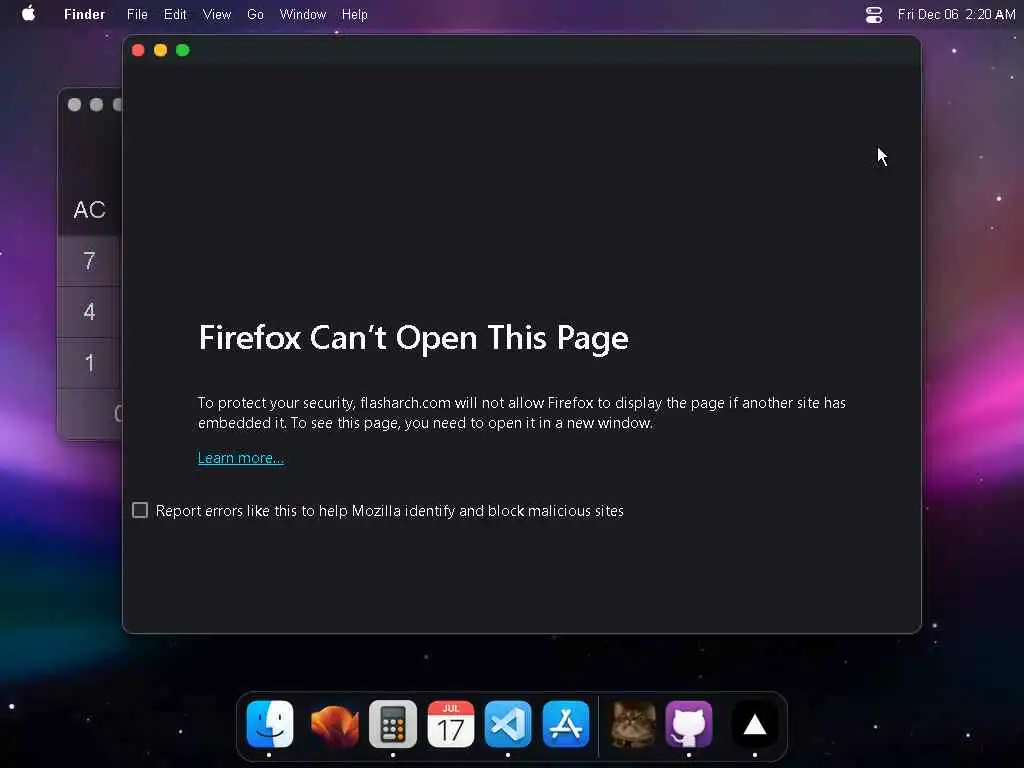Follow the Learn more link

coord(241,458)
